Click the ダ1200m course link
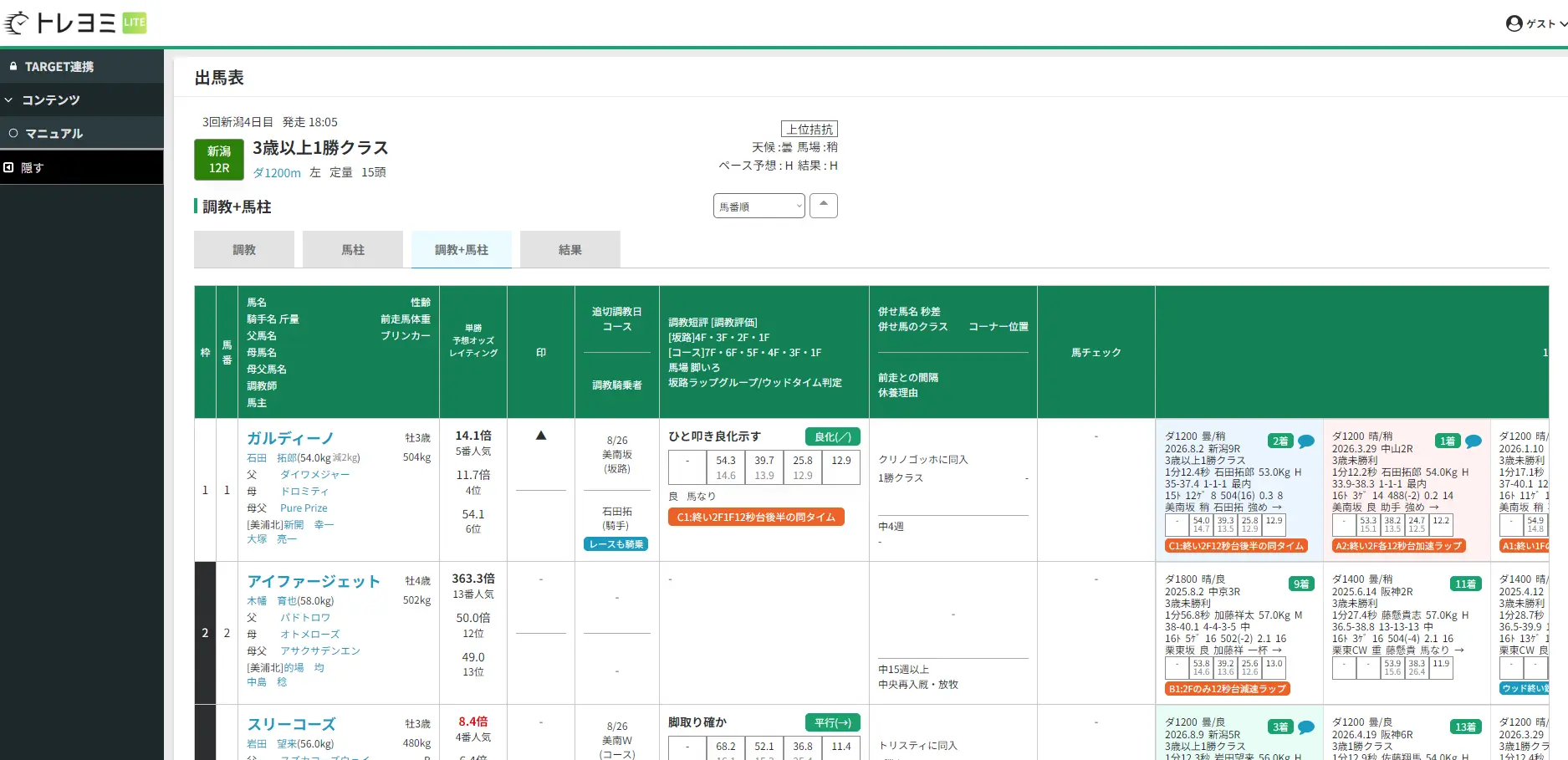The image size is (1568, 760). click(x=277, y=173)
